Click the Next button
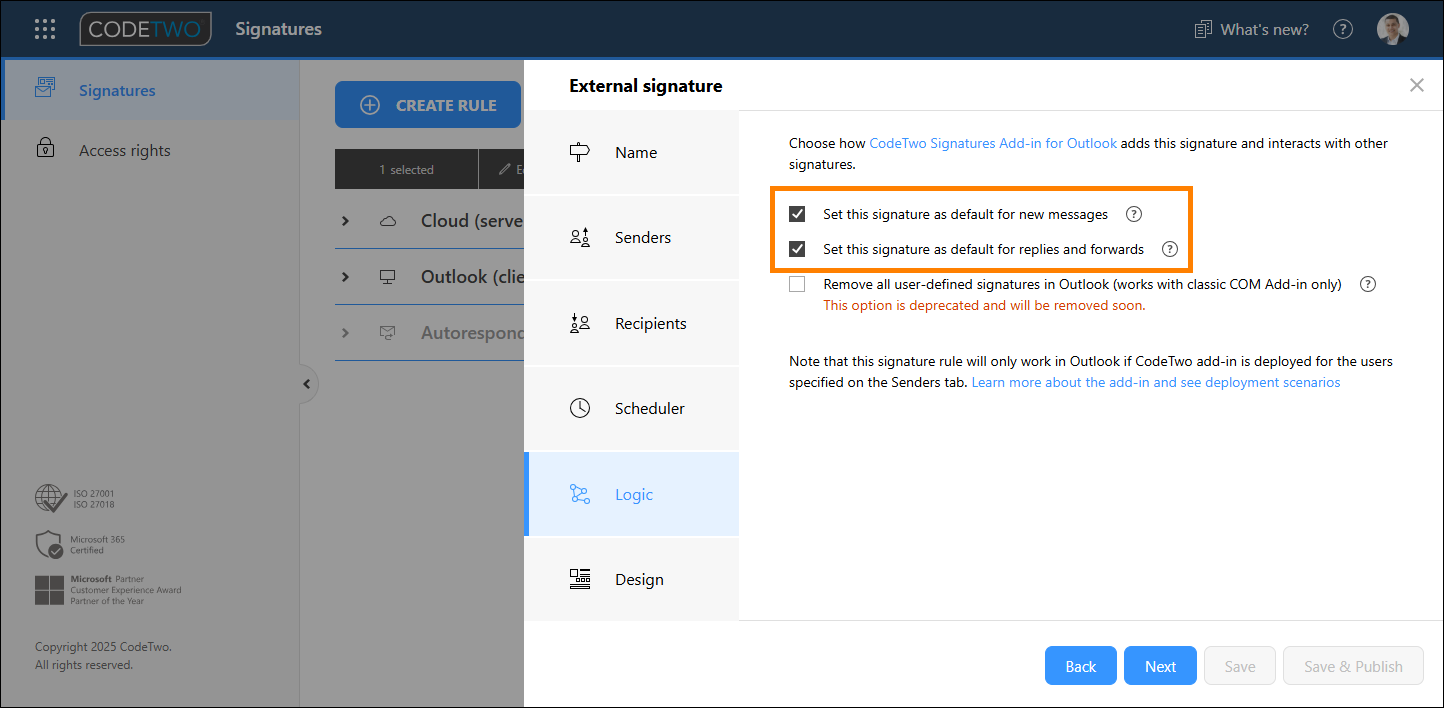 point(1160,666)
